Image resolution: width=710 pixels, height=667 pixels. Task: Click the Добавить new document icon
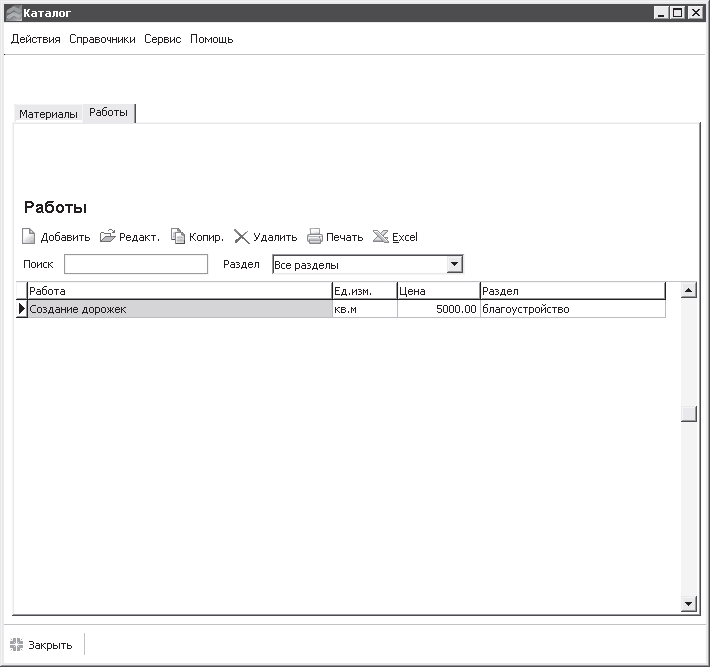[29, 236]
